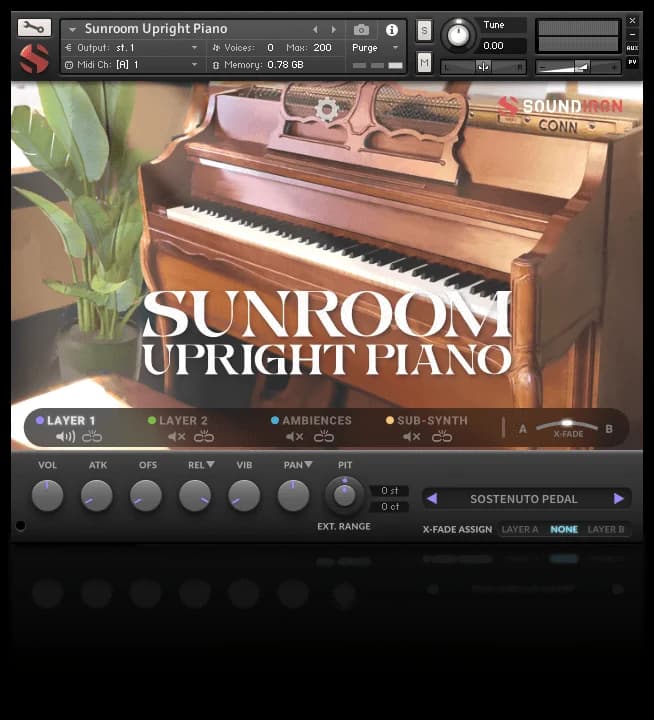The width and height of the screenshot is (654, 720).
Task: Assign X-Fade to Layer B
Action: point(606,529)
